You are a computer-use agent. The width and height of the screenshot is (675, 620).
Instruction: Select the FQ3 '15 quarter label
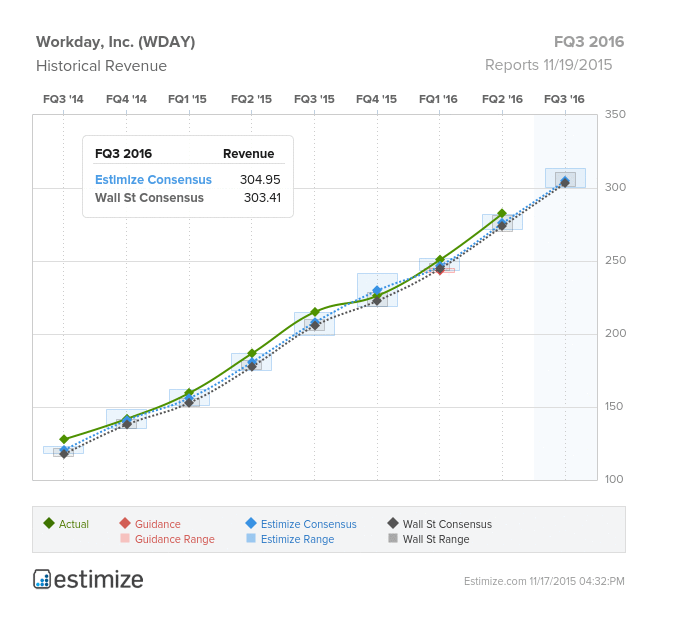tap(314, 99)
